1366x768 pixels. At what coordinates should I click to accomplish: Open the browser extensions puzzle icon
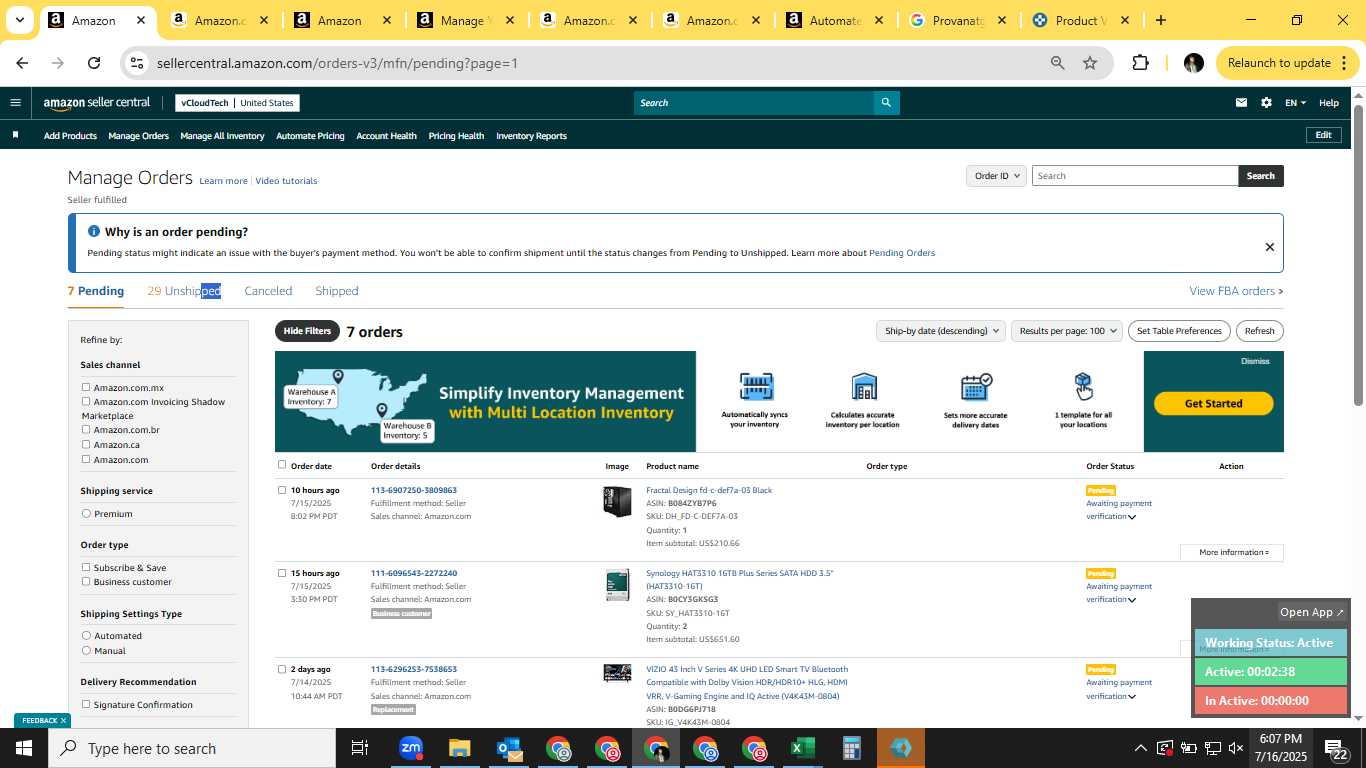1140,63
